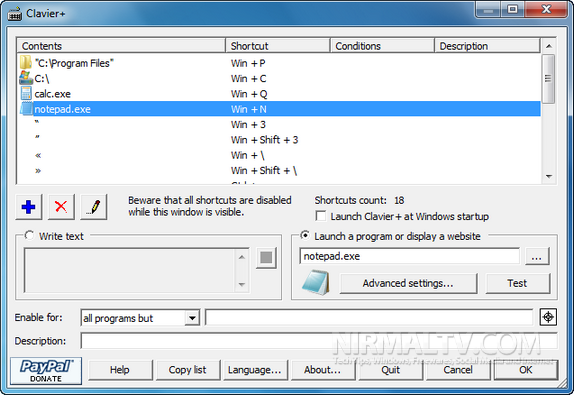574x395 pixels.
Task: Select the row with shortcut Win + Shift + 3
Action: point(279,140)
